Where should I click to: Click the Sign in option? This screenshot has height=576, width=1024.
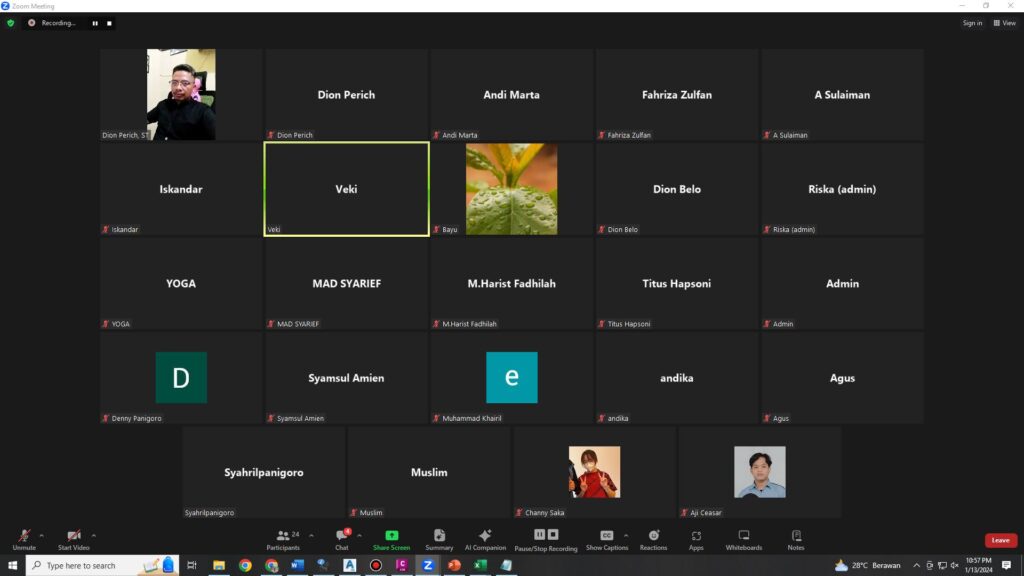pyautogui.click(x=972, y=23)
